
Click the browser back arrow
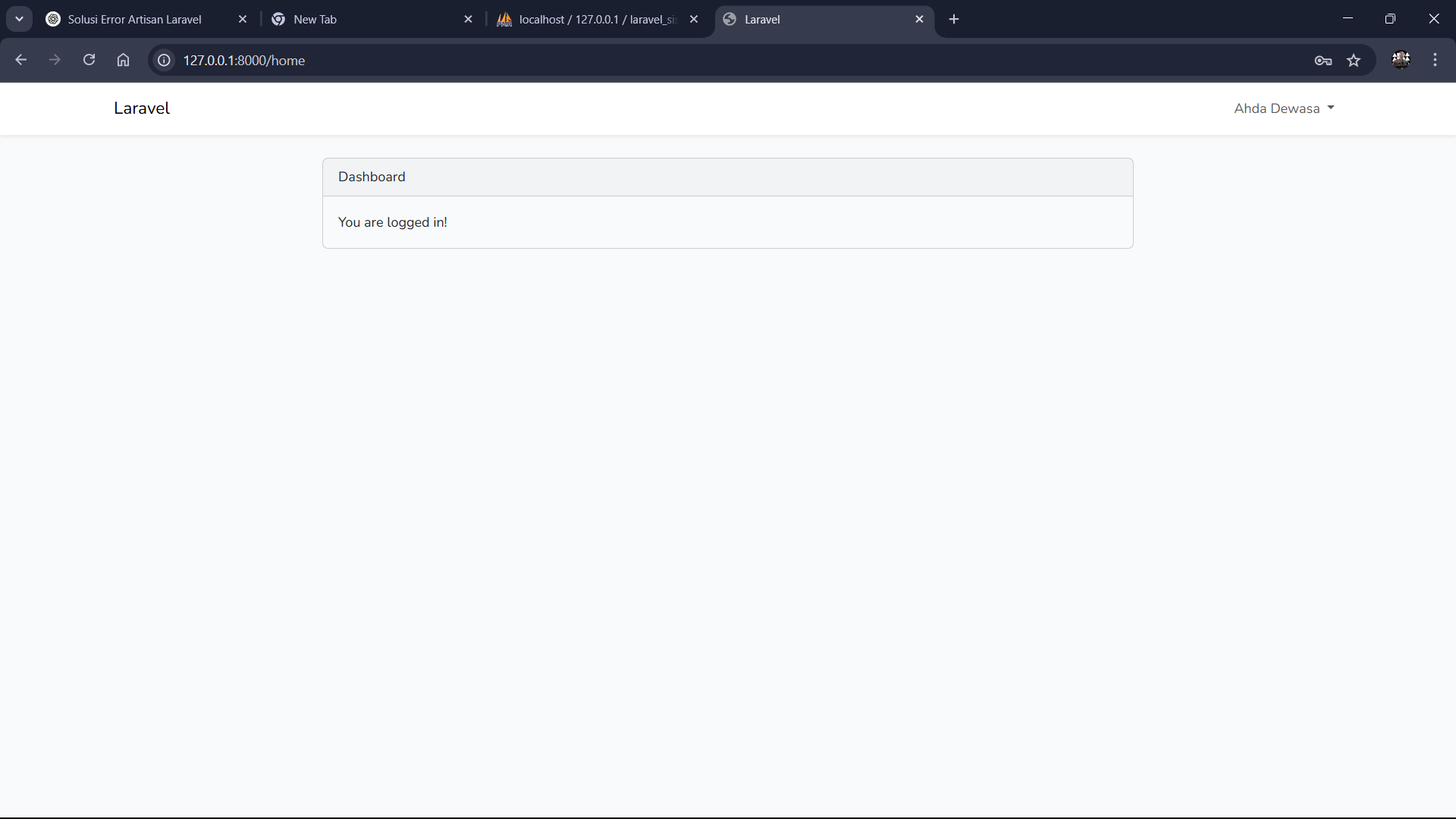tap(20, 60)
